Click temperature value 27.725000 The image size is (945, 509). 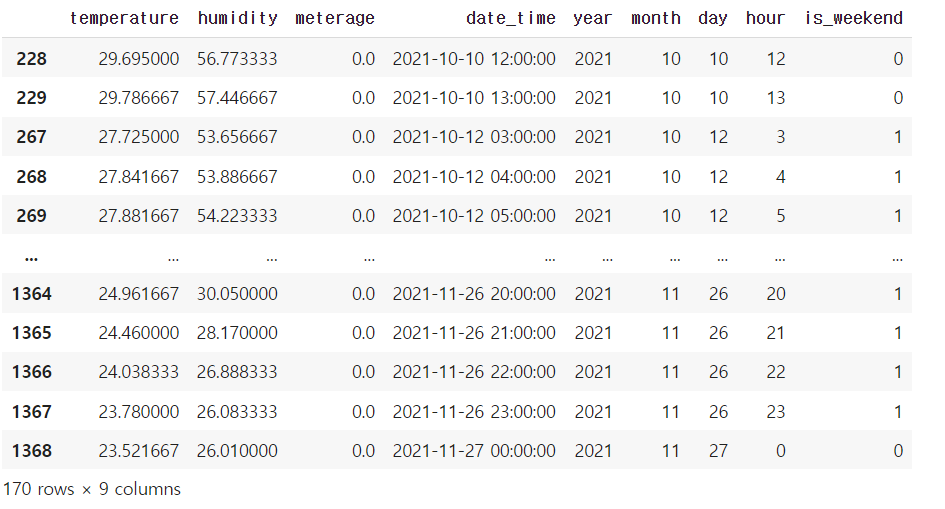click(x=139, y=137)
